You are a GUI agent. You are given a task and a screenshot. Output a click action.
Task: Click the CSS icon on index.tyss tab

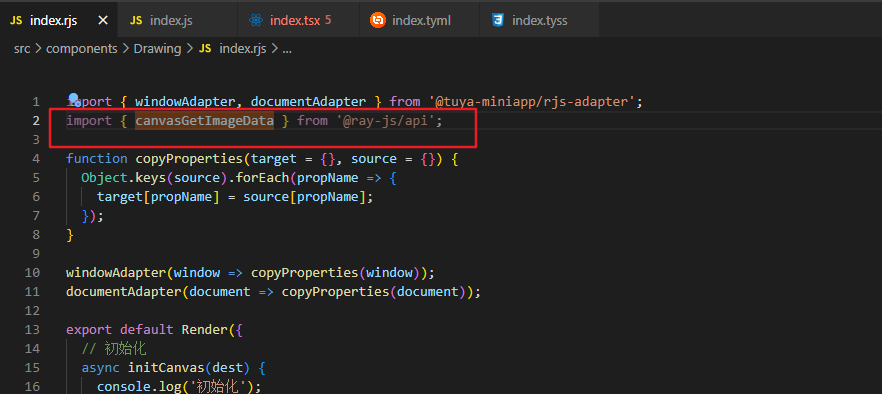coord(497,21)
